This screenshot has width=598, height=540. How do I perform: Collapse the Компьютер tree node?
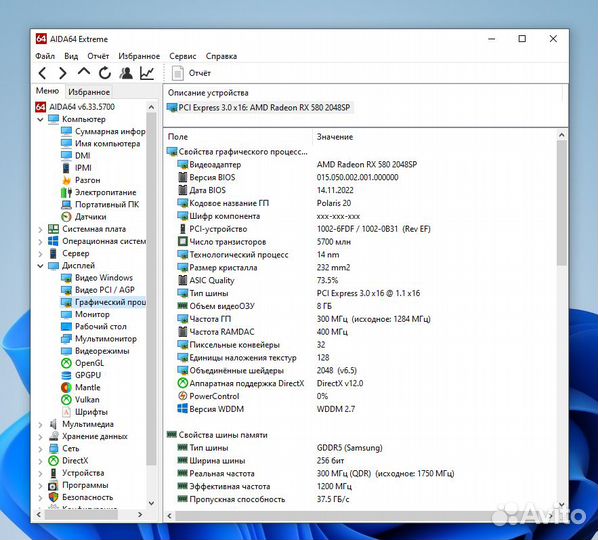tap(40, 119)
